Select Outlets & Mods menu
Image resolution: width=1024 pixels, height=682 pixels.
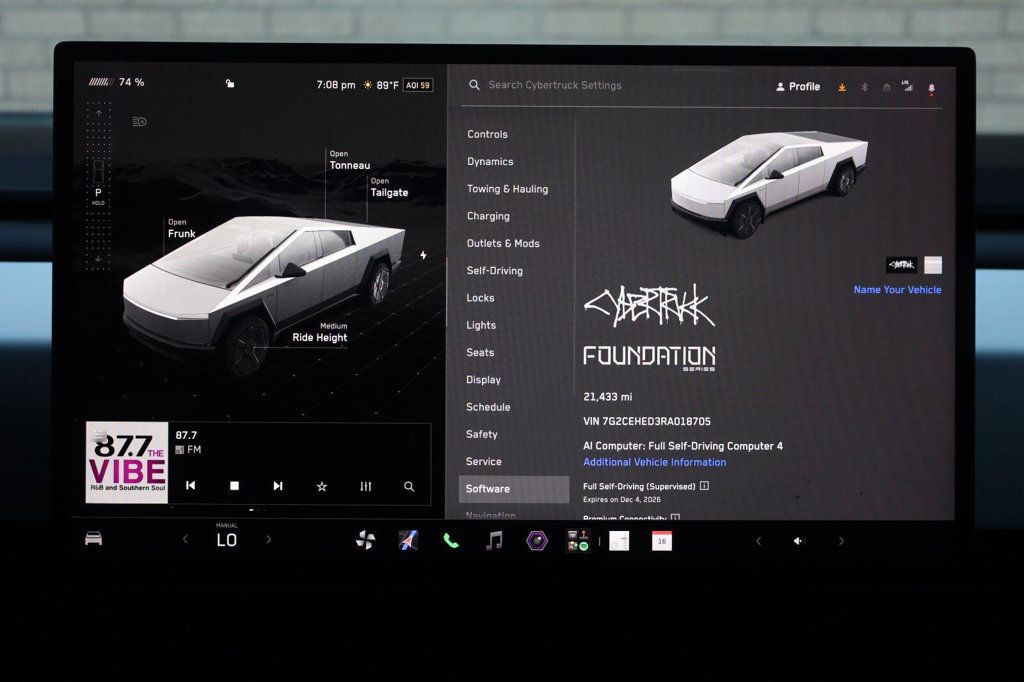click(503, 243)
